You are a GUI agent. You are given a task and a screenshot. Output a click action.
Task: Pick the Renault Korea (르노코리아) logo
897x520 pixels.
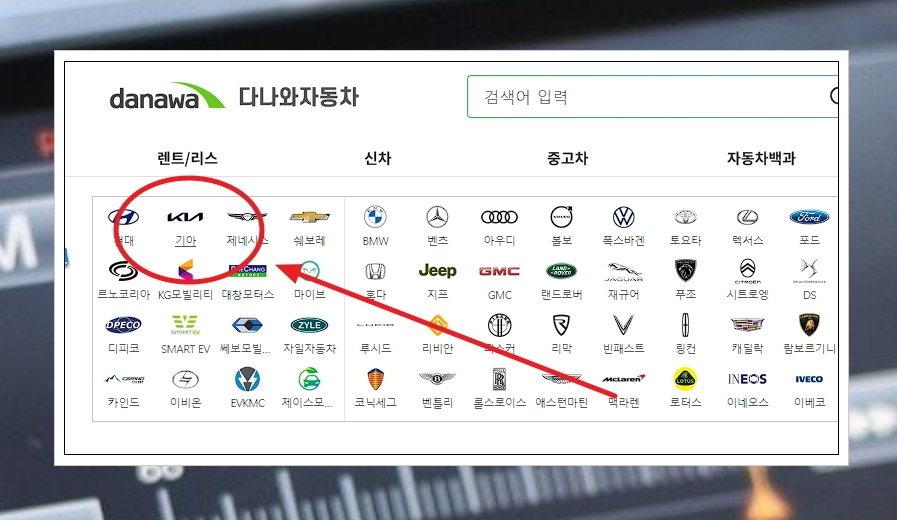pyautogui.click(x=124, y=271)
